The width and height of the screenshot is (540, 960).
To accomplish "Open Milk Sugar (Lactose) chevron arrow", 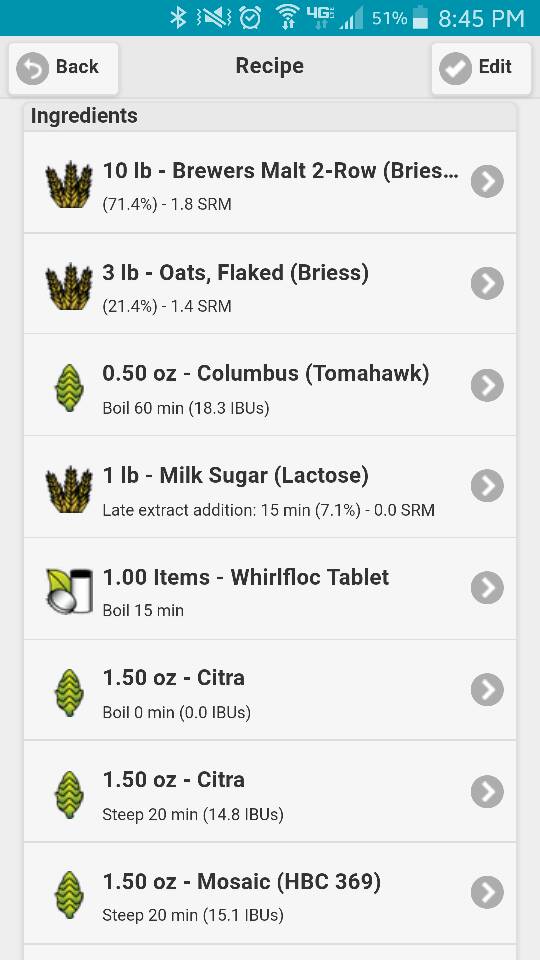I will (487, 486).
